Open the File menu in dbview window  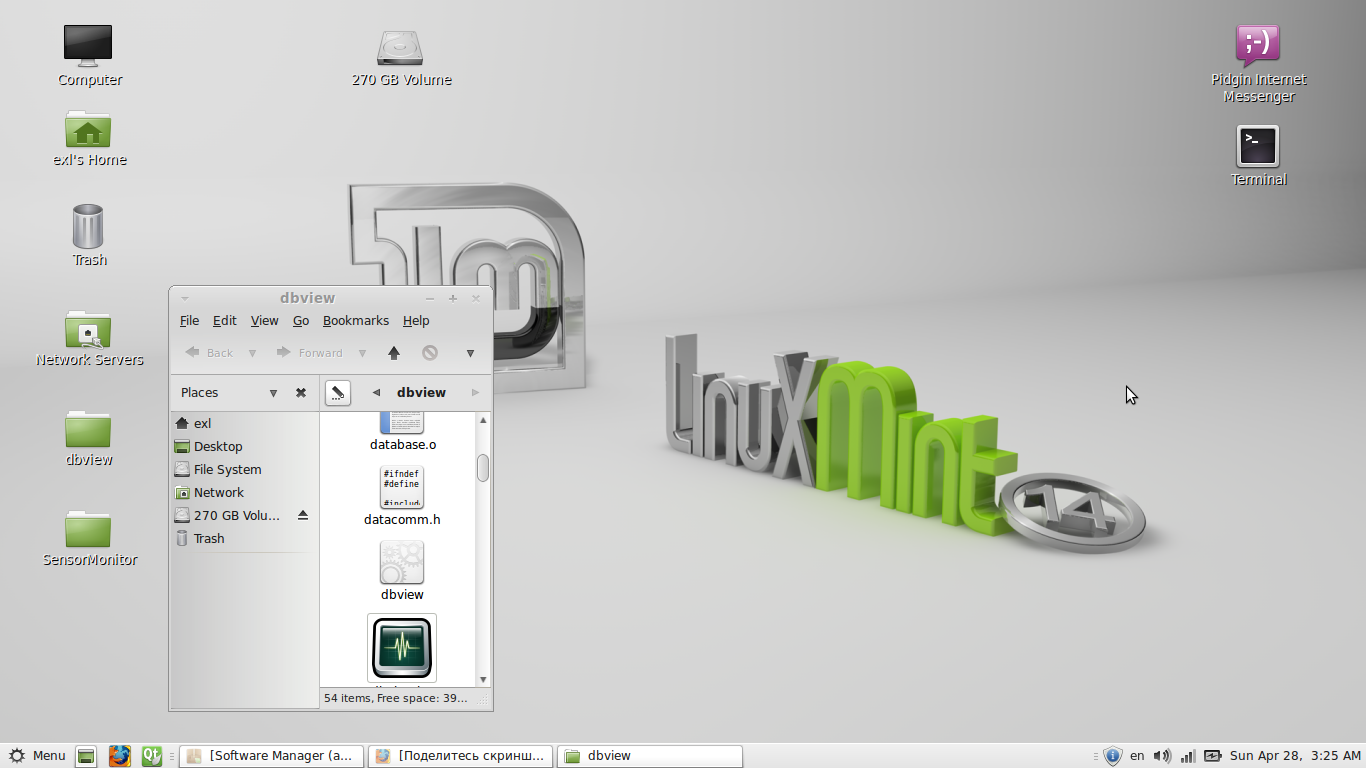point(189,320)
